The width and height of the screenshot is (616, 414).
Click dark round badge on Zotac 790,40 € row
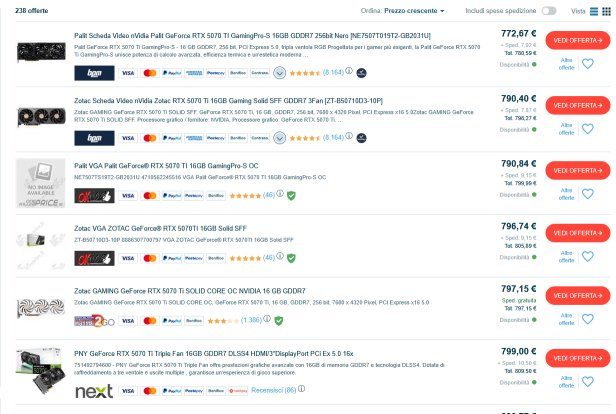click(x=361, y=138)
